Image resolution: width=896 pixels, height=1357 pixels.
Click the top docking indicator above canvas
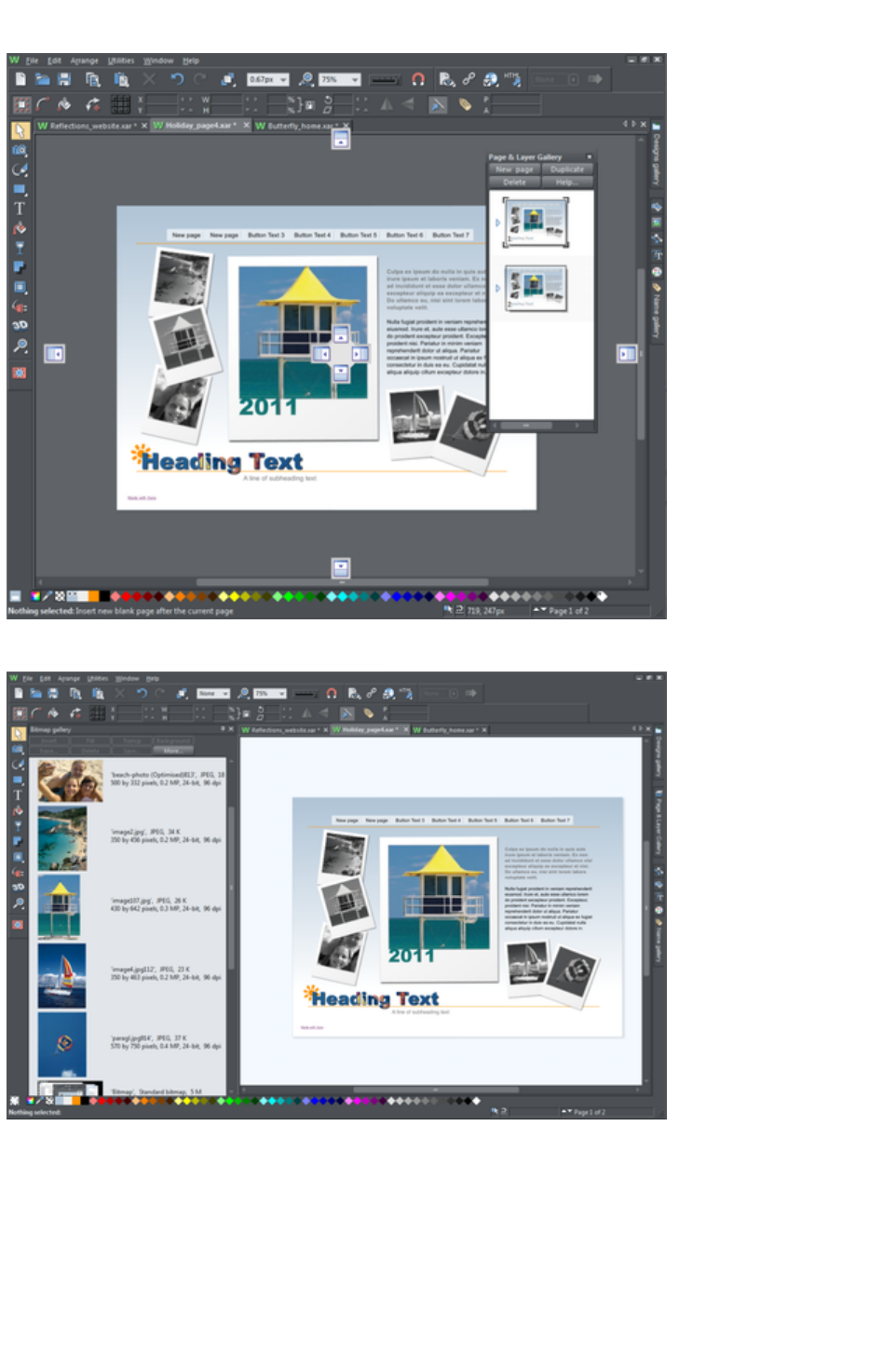(341, 140)
